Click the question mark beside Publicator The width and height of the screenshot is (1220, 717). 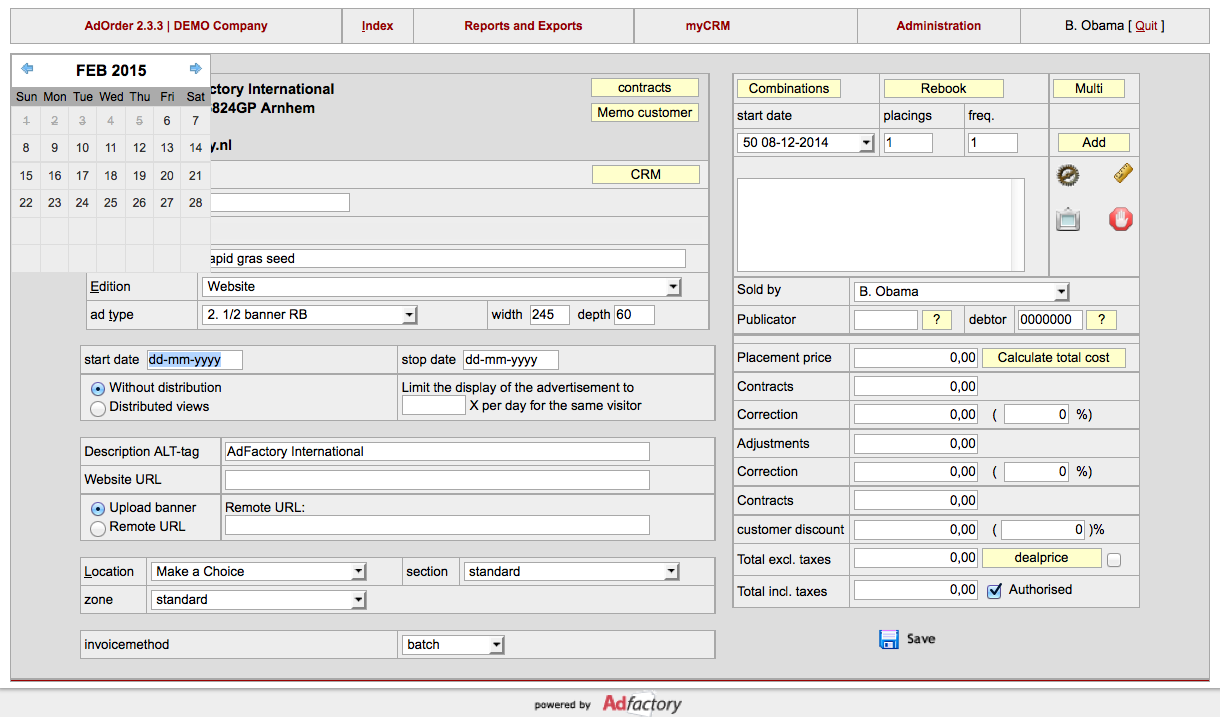click(936, 320)
